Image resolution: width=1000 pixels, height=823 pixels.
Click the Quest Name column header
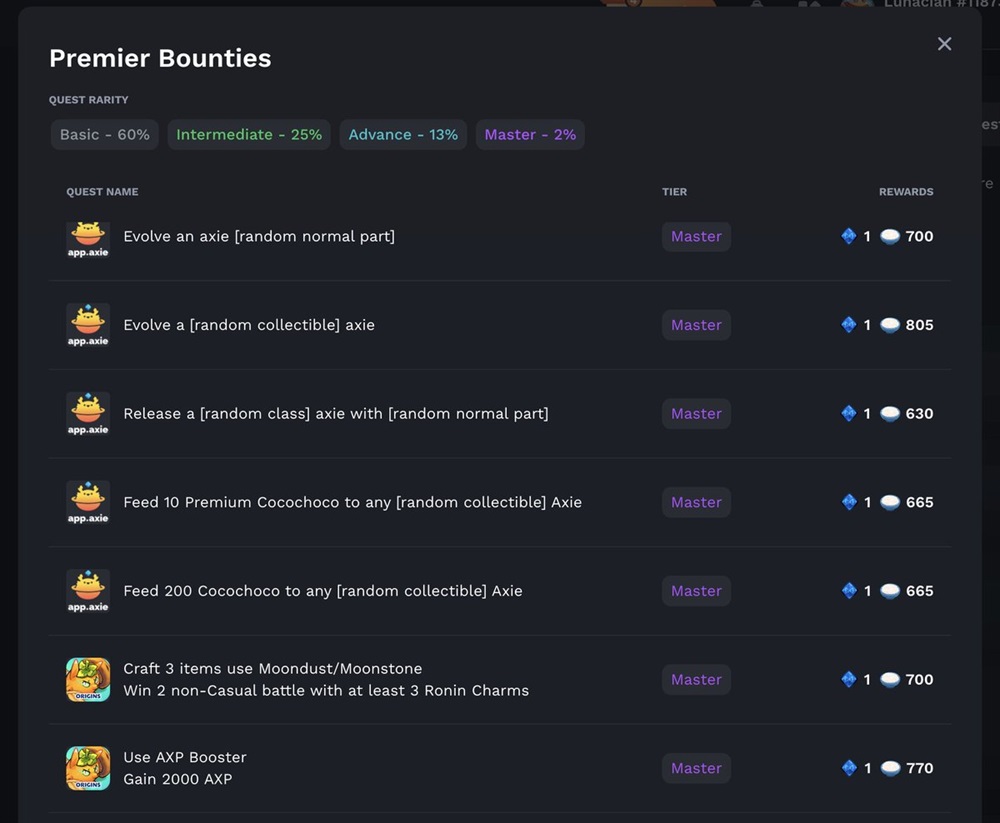point(102,192)
